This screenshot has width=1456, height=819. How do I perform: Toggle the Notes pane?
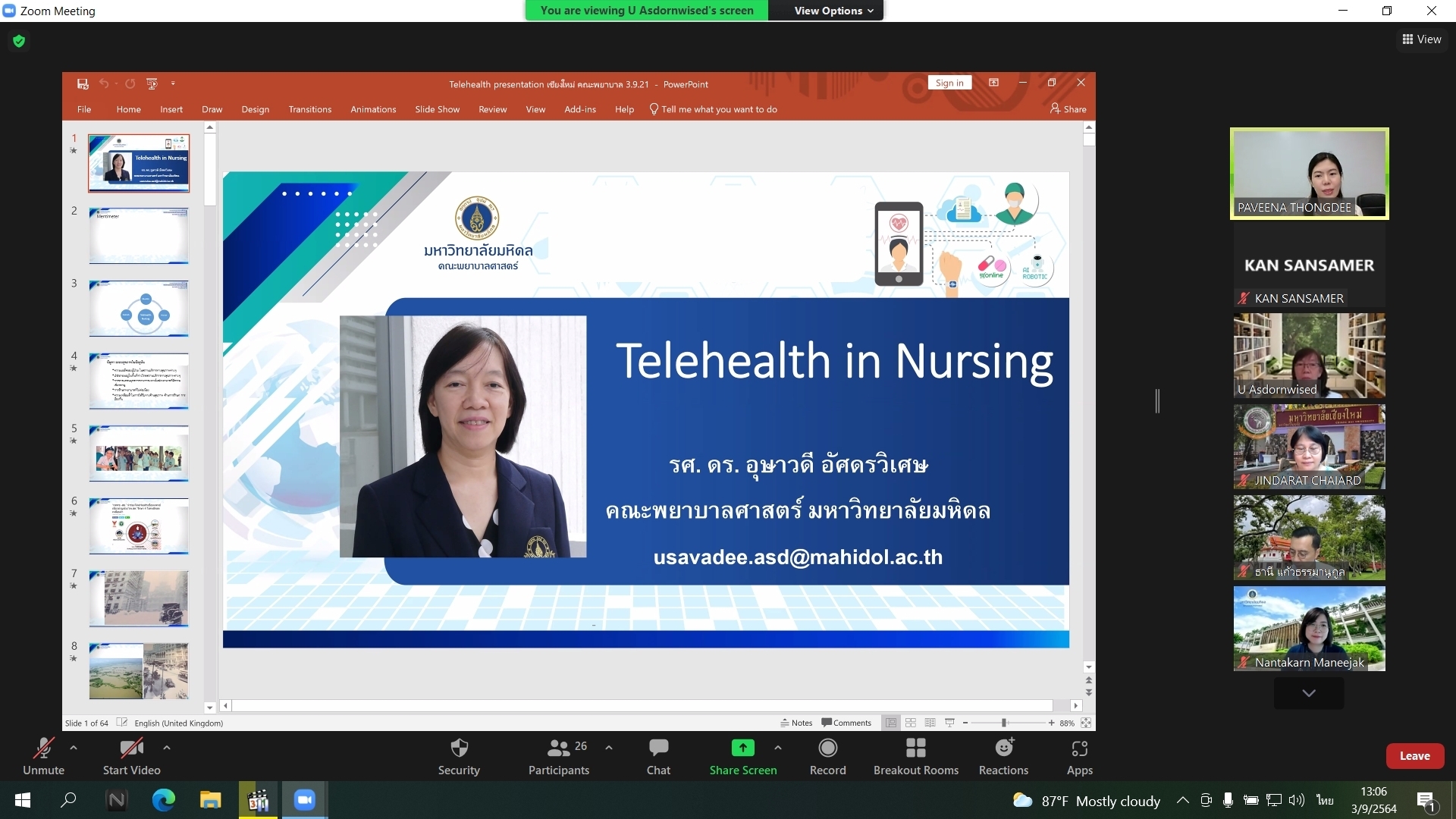[x=796, y=723]
